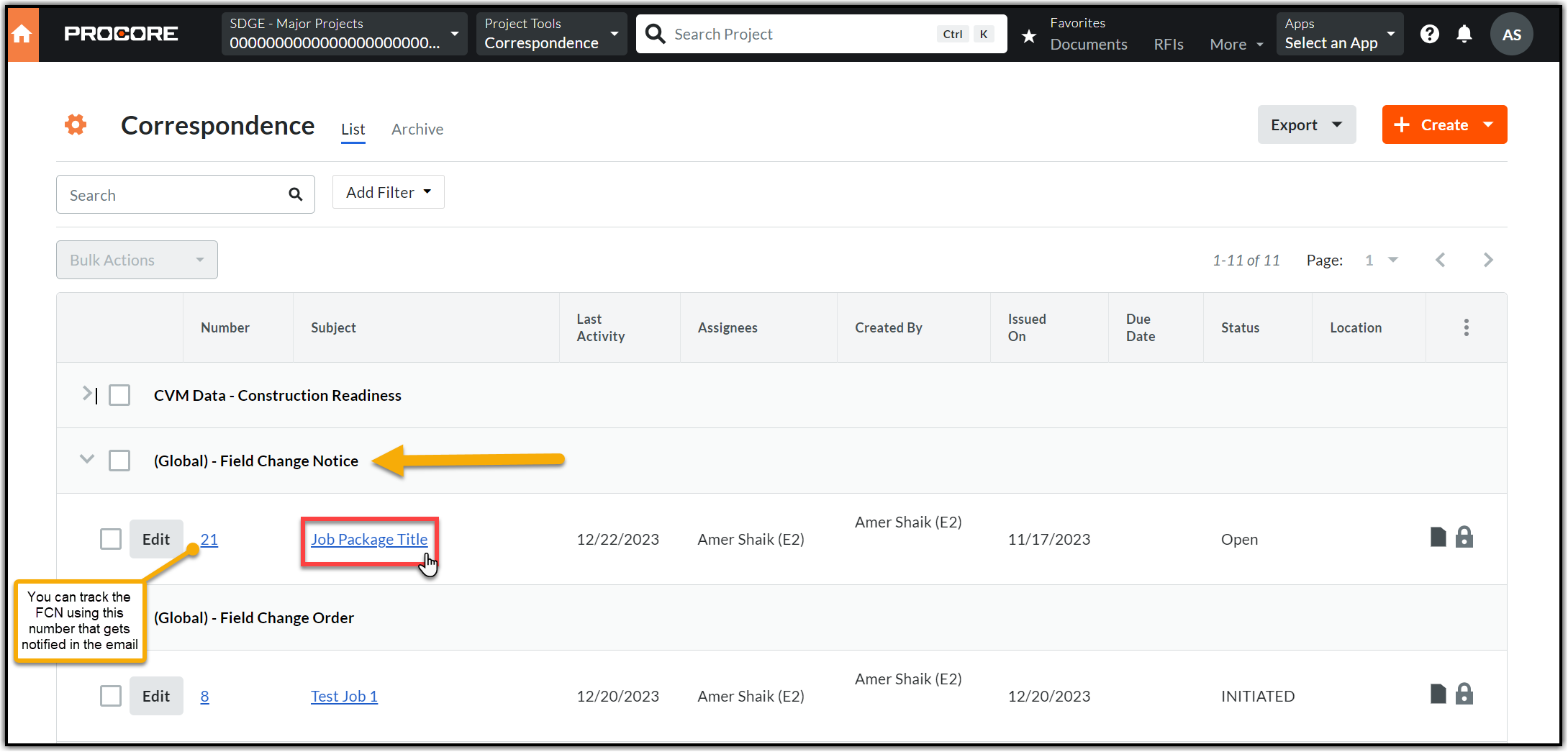
Task: Open the Export dropdown
Action: pyautogui.click(x=1306, y=125)
